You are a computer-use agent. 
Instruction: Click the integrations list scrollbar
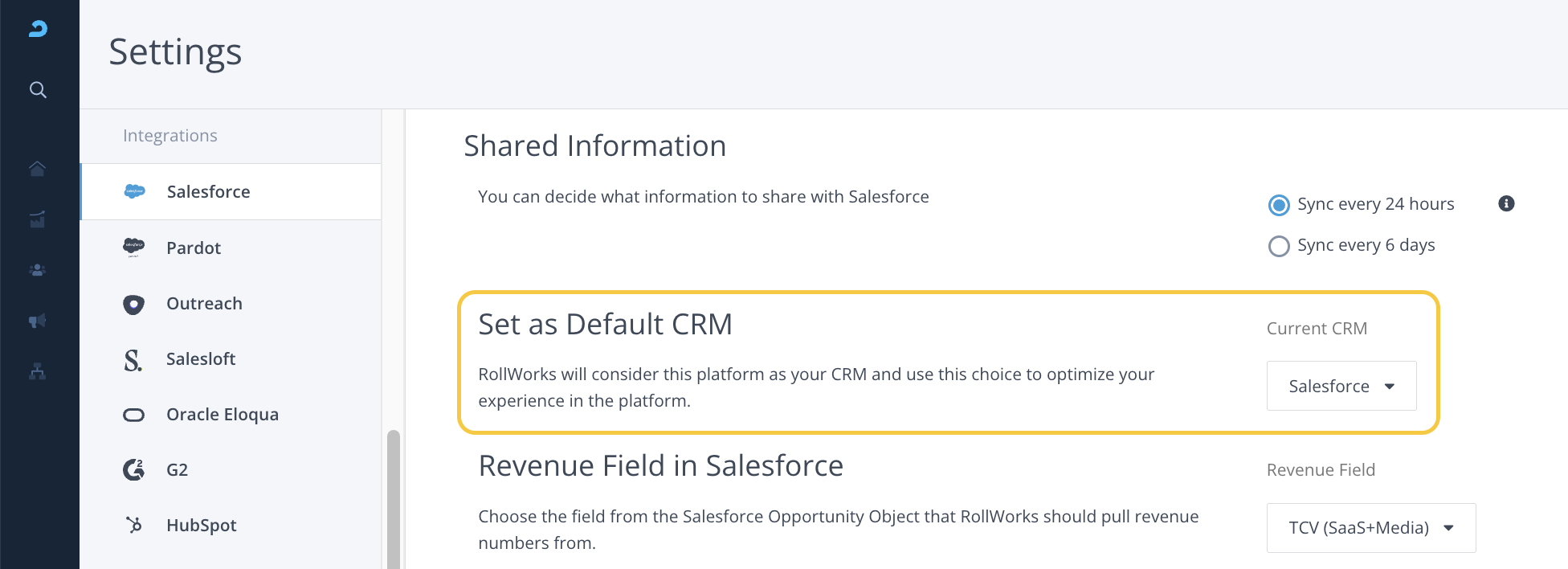coord(393,498)
